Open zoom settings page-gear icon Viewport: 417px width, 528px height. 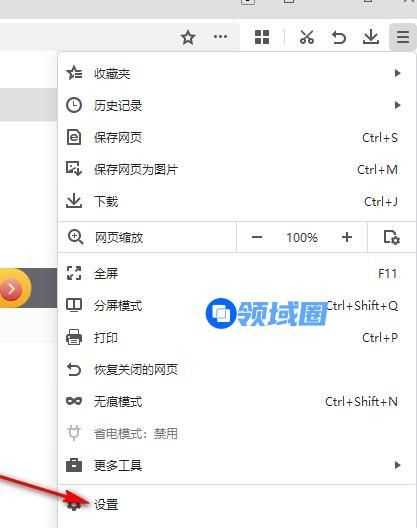click(392, 237)
